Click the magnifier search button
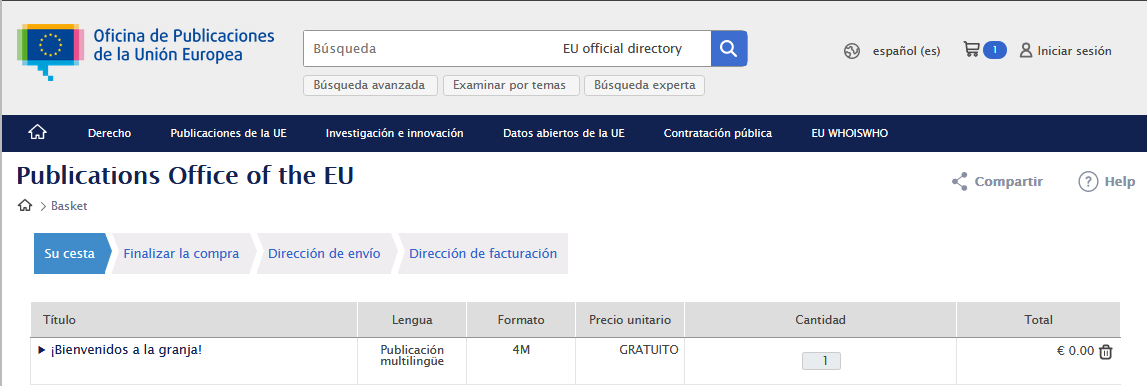Screen dimensions: 1147x386 [729, 49]
